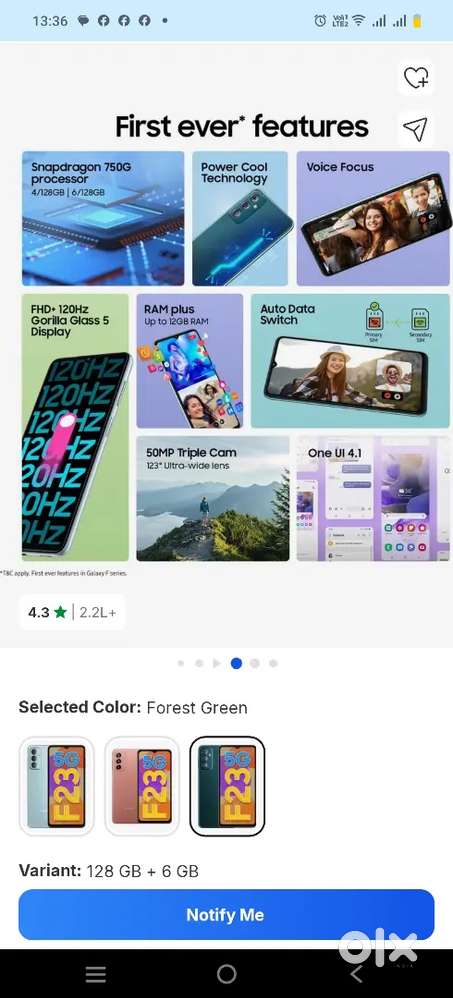Tap the 50MP Triple Cam tile

point(213,498)
